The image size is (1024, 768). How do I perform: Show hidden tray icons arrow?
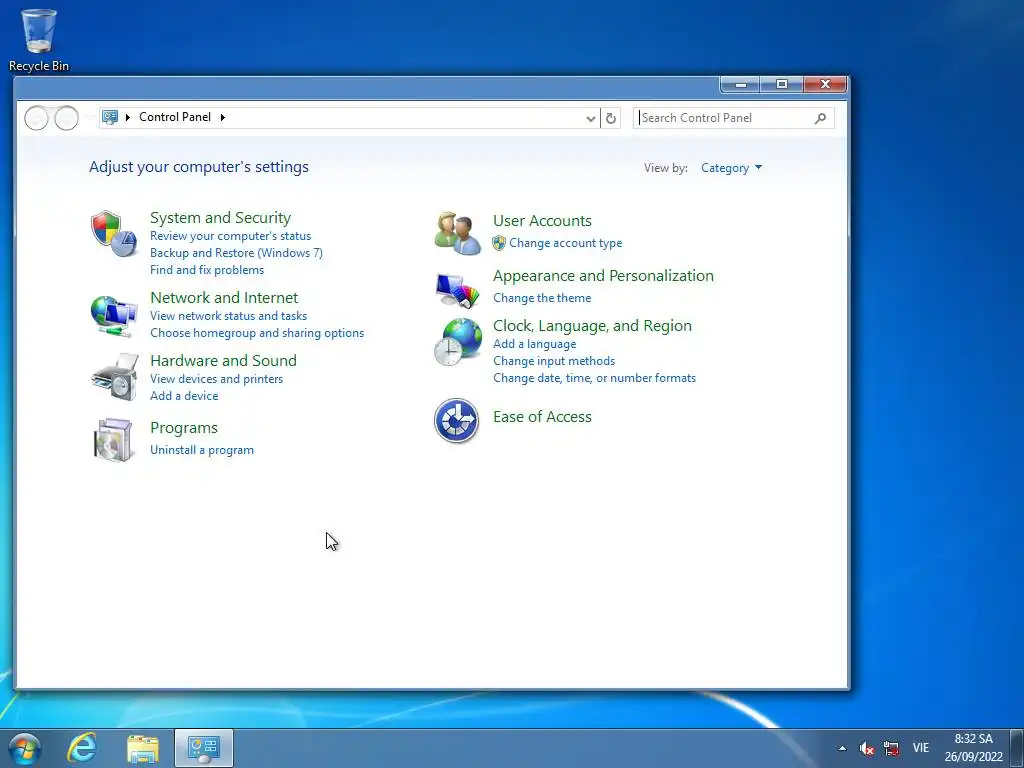[842, 748]
